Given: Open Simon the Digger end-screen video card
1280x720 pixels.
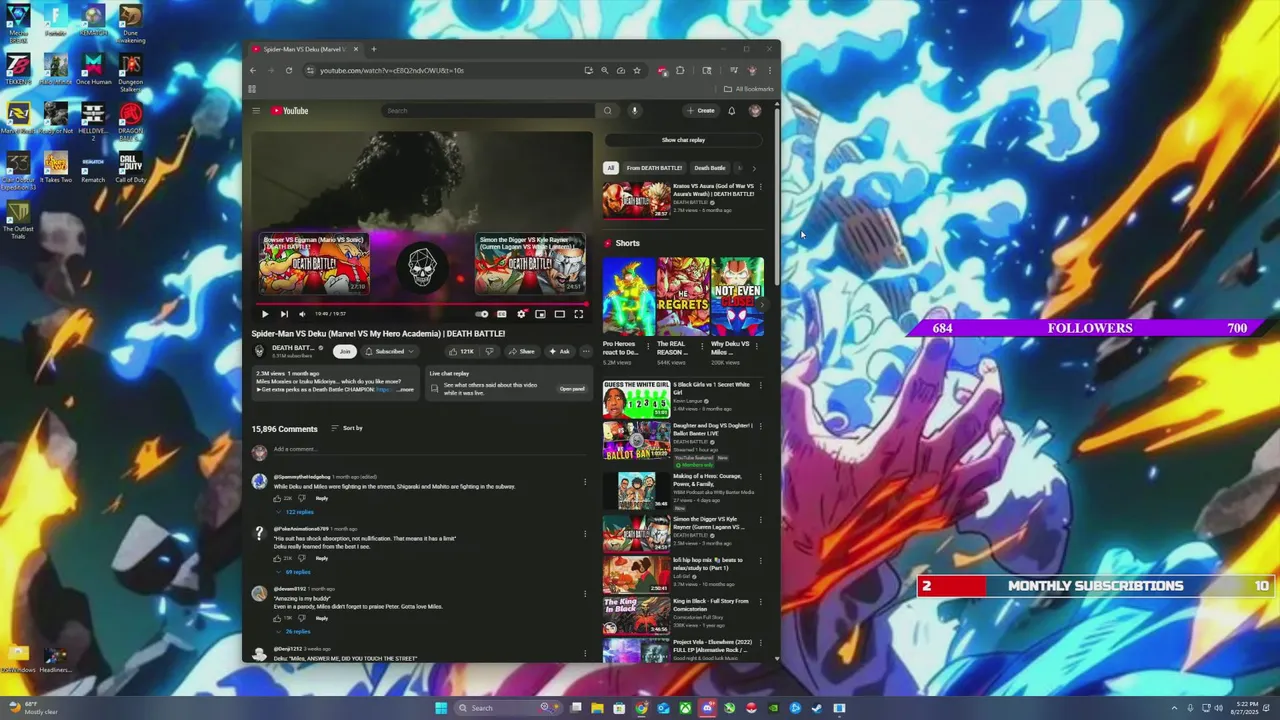Looking at the screenshot, I should pyautogui.click(x=530, y=263).
